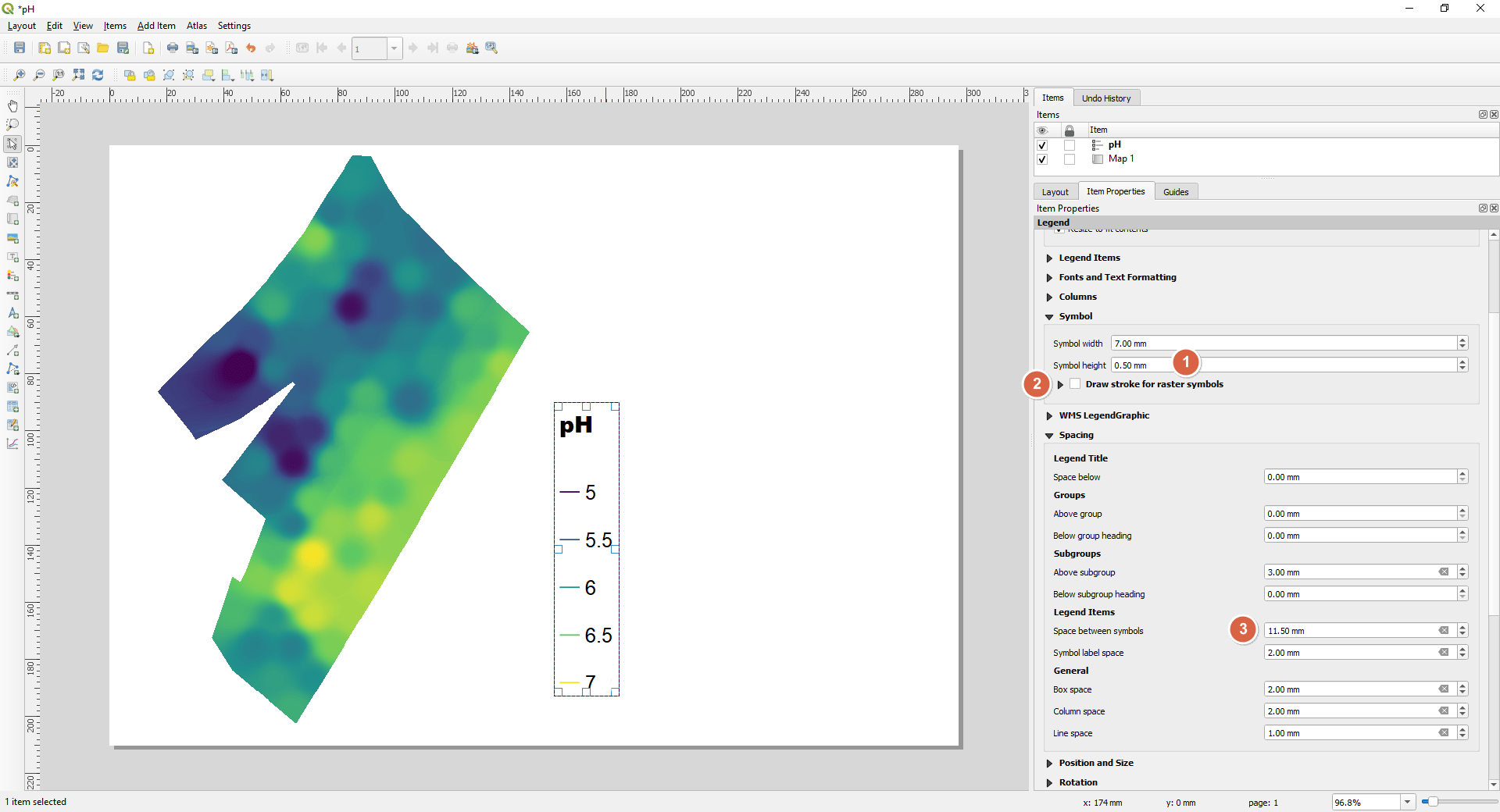Select the Add Label tool
Viewport: 1500px width, 812px height.
pos(12,258)
